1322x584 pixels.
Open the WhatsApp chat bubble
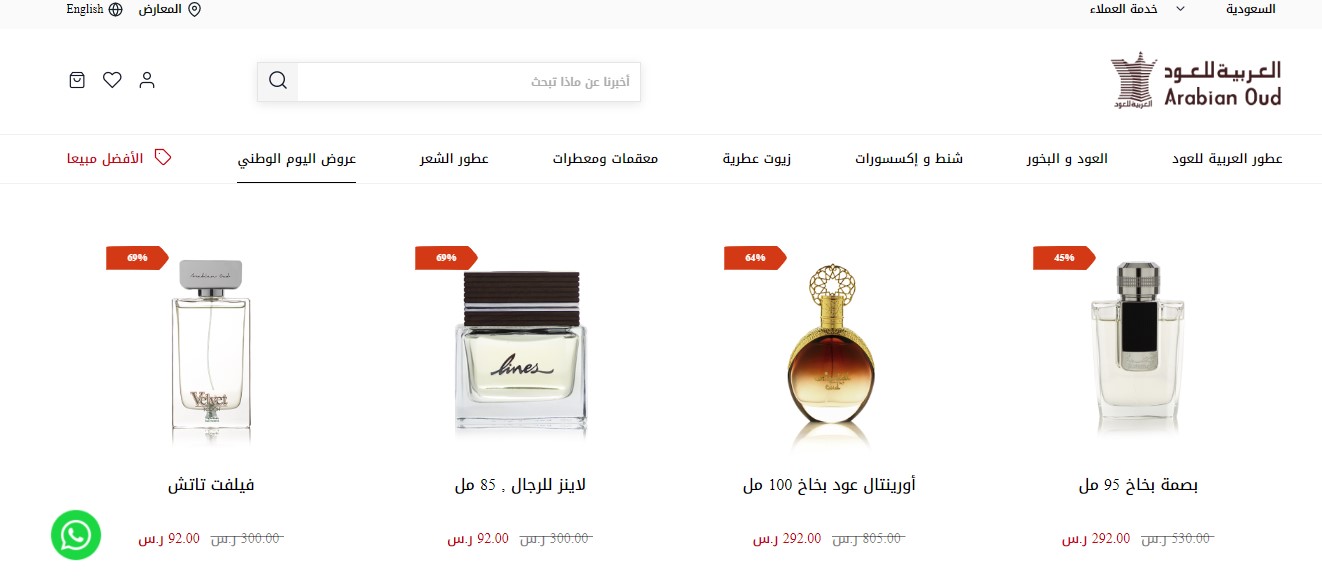76,535
